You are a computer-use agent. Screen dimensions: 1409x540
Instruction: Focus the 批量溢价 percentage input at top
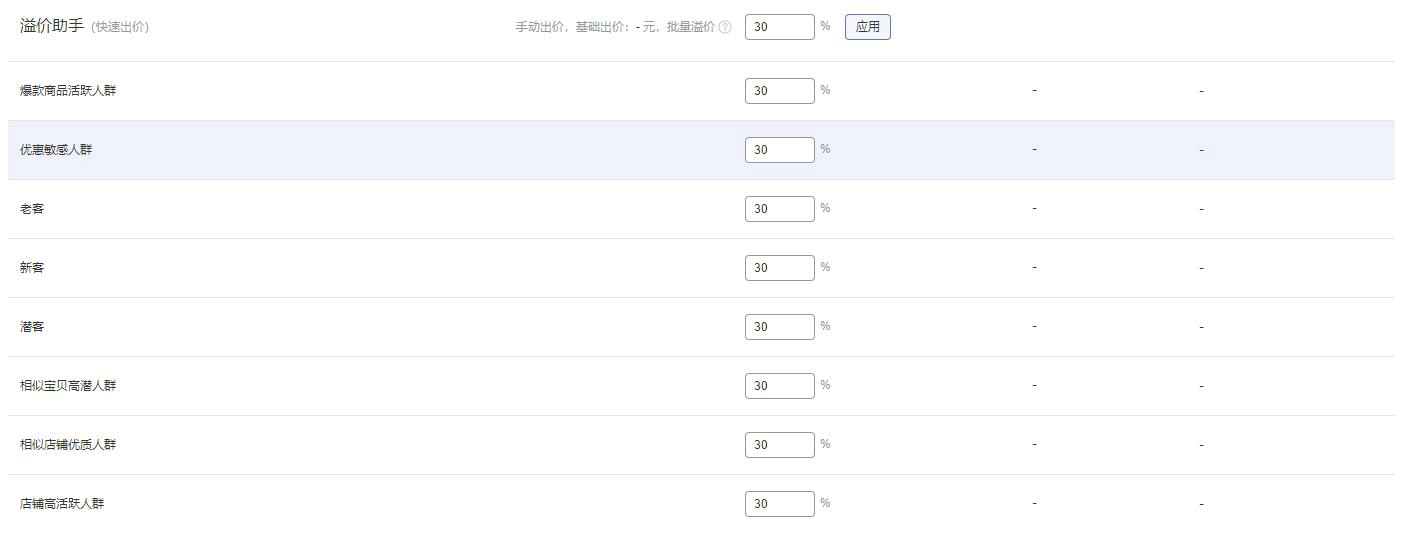[779, 27]
